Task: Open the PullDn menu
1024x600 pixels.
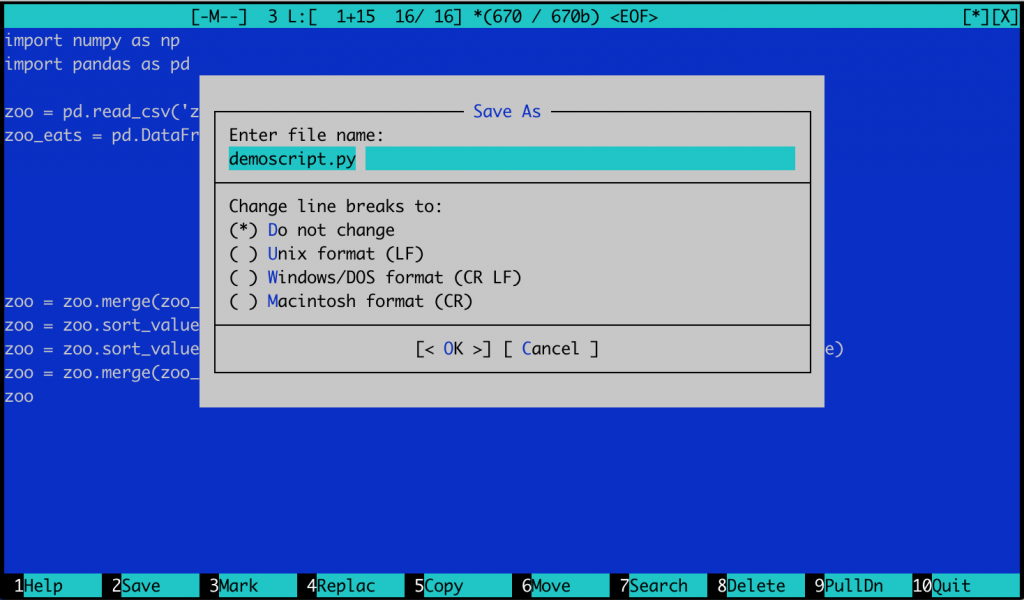Action: tap(854, 586)
